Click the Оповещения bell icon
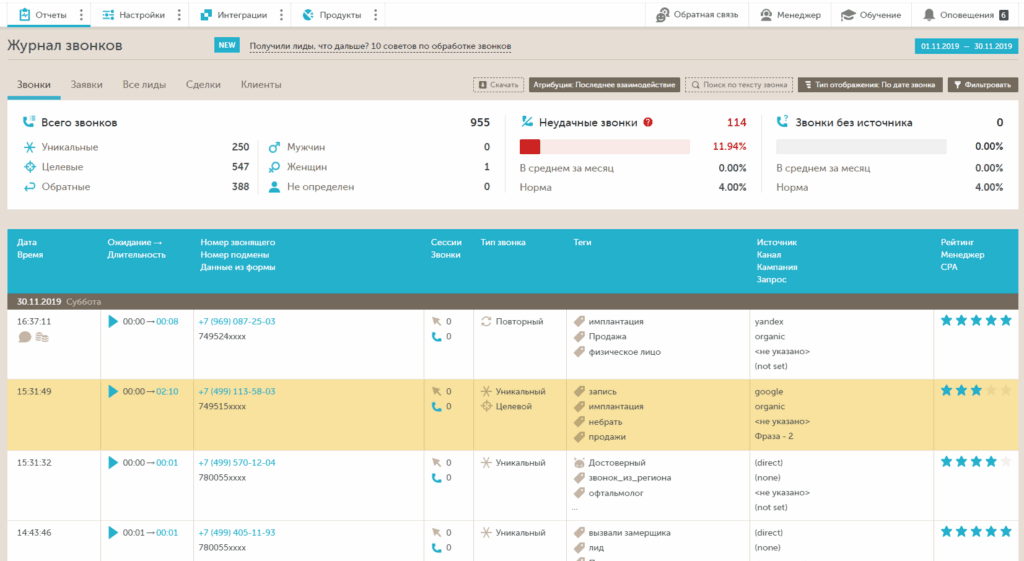The image size is (1024, 561). click(929, 14)
